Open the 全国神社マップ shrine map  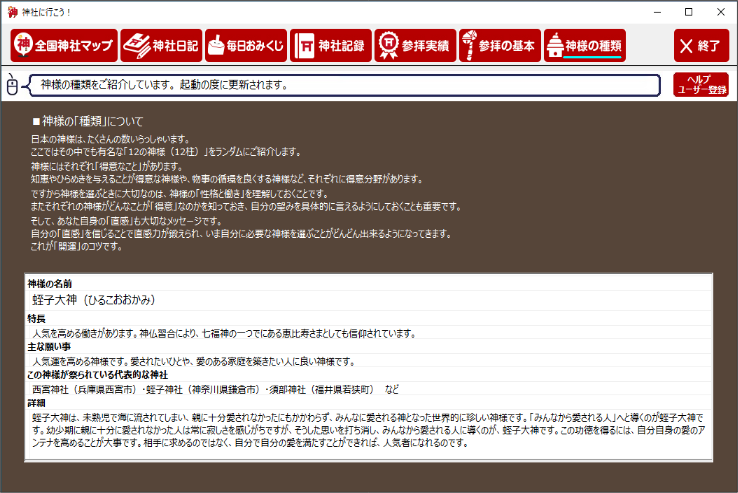[x=62, y=45]
